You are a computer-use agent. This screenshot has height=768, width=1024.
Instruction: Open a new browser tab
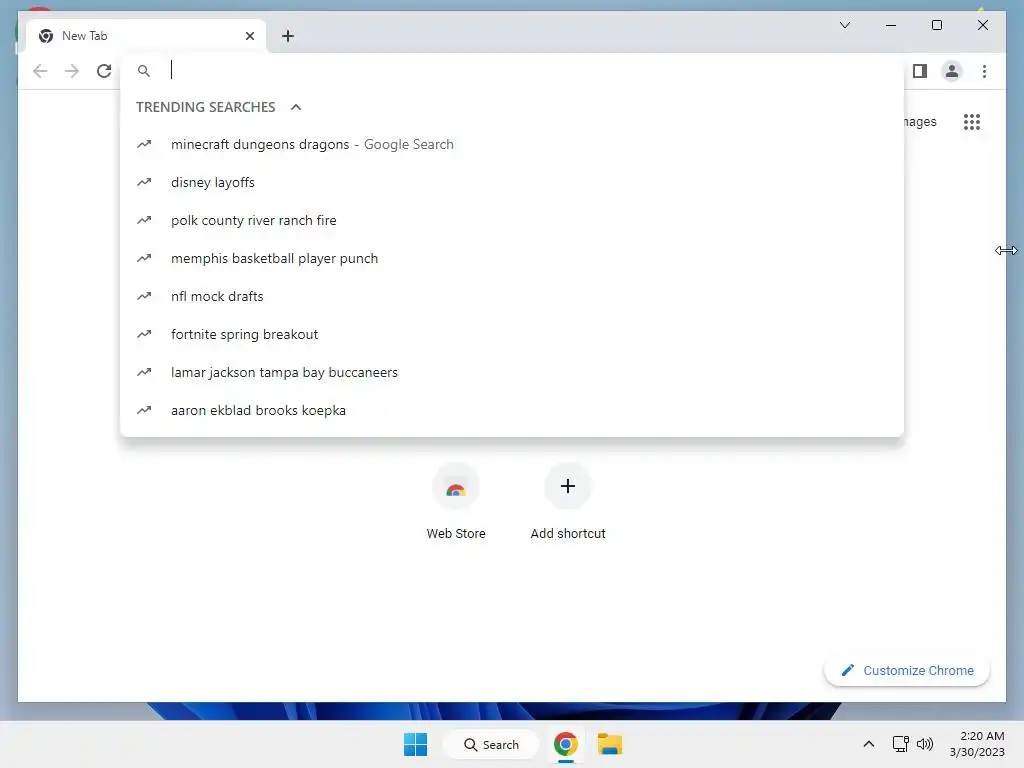[x=288, y=36]
